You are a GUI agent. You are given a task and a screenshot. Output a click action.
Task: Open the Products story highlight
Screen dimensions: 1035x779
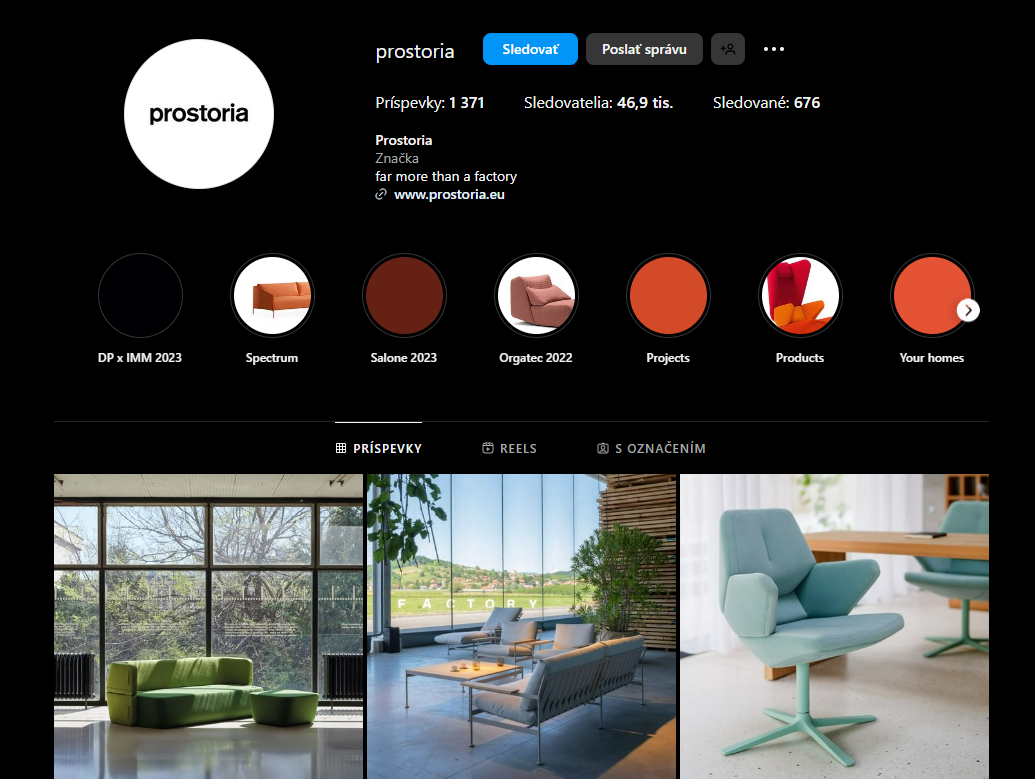point(800,295)
